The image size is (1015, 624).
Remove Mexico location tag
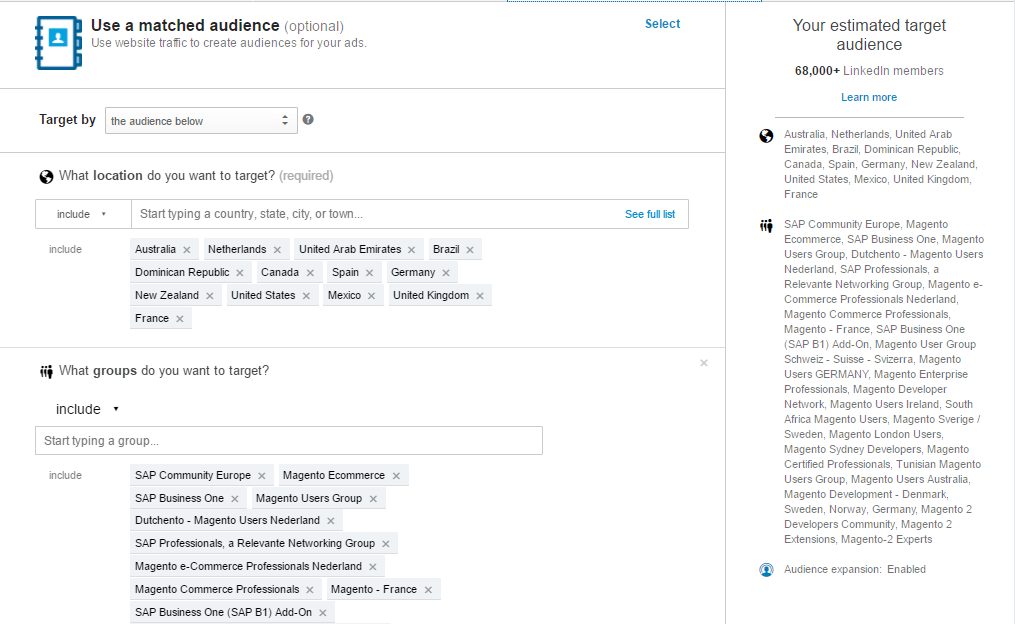[372, 296]
